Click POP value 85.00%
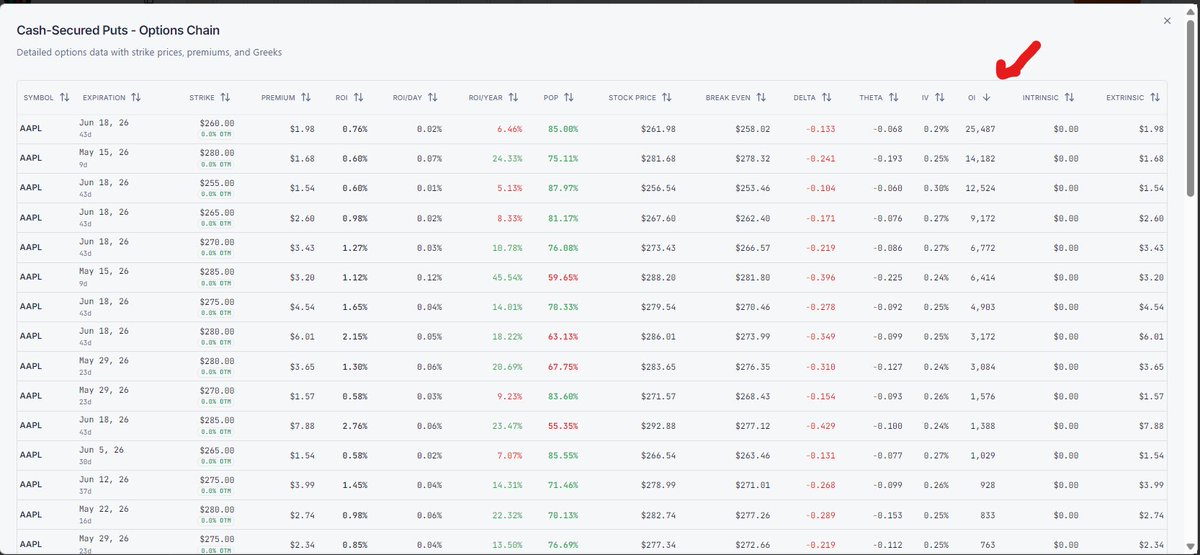 (562, 129)
